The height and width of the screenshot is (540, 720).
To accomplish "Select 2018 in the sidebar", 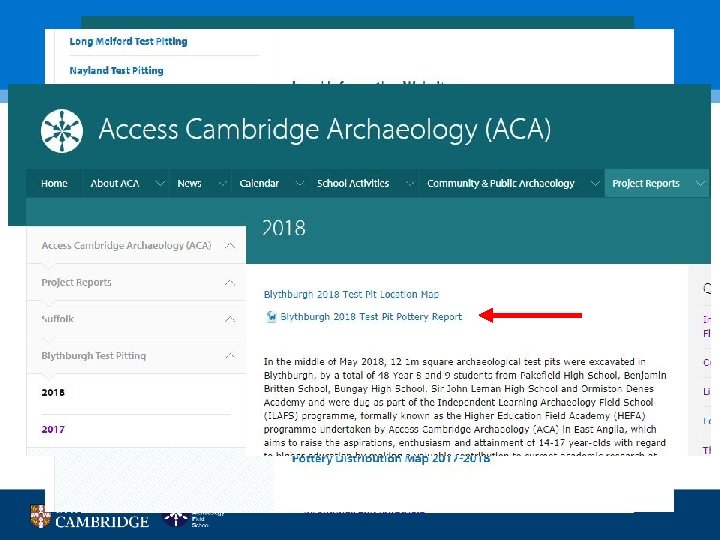I will coord(53,393).
